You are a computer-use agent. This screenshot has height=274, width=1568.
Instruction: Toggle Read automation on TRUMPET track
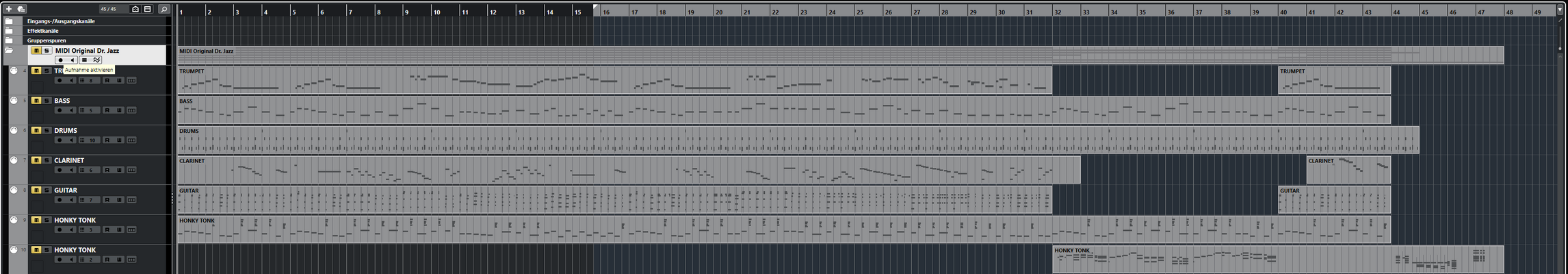coord(107,80)
